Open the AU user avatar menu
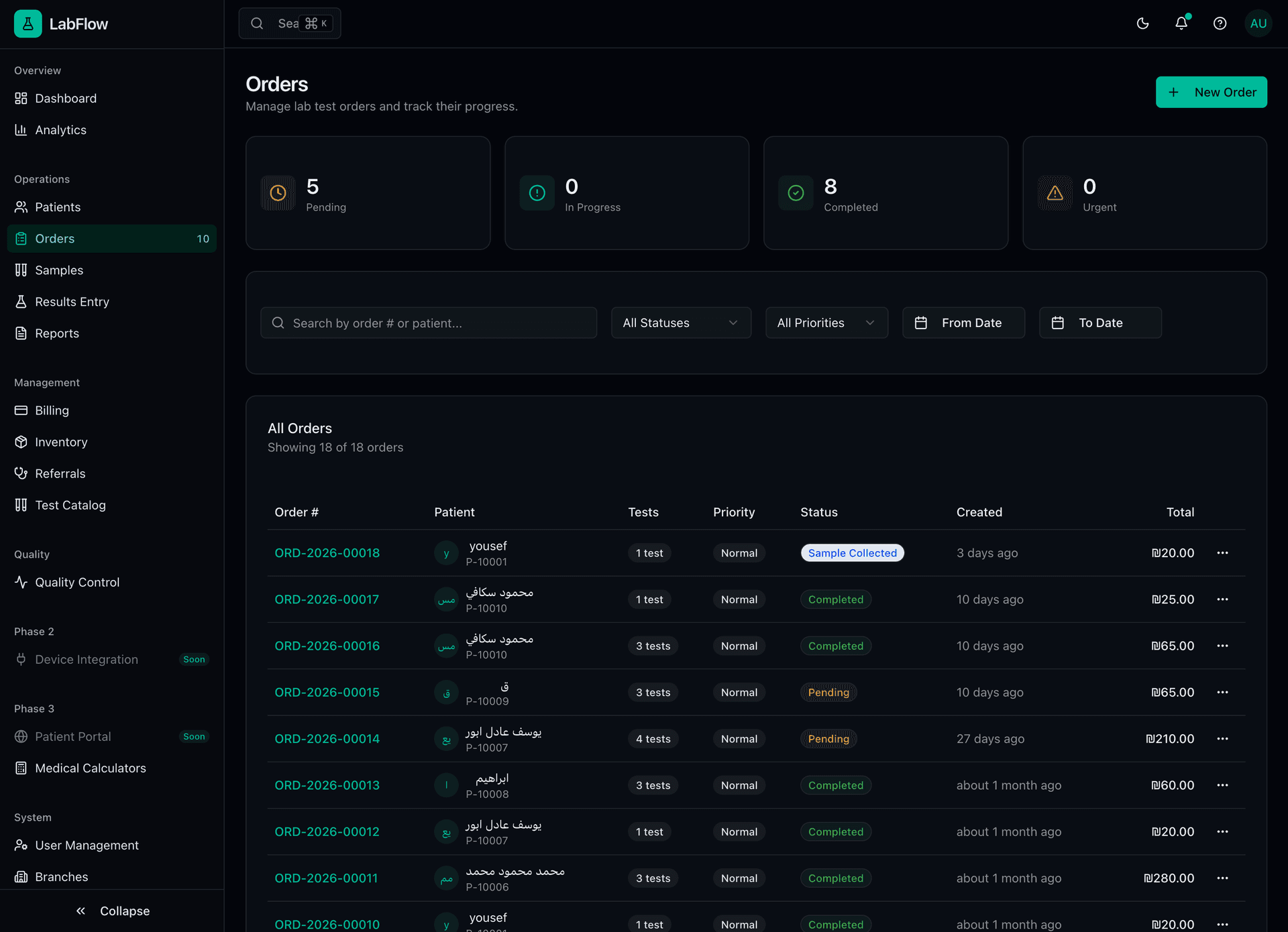 coord(1258,23)
